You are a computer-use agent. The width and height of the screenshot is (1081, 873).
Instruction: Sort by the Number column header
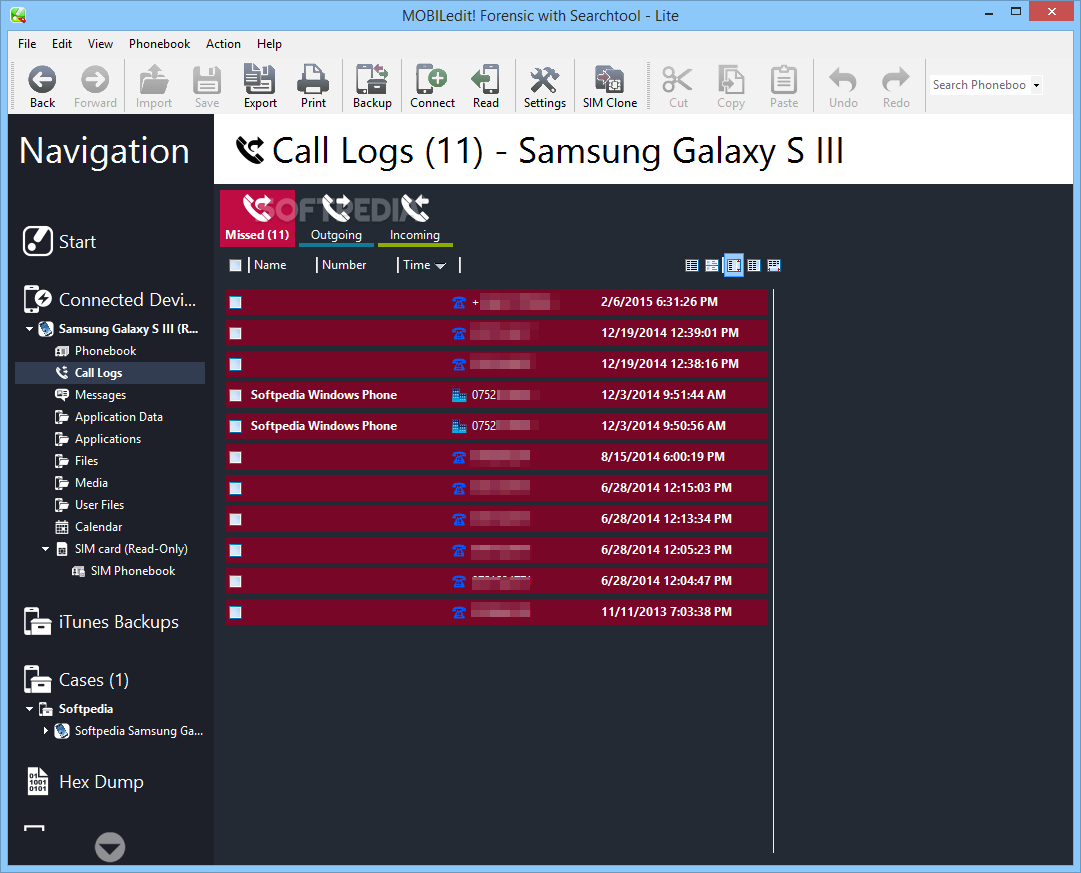coord(344,265)
